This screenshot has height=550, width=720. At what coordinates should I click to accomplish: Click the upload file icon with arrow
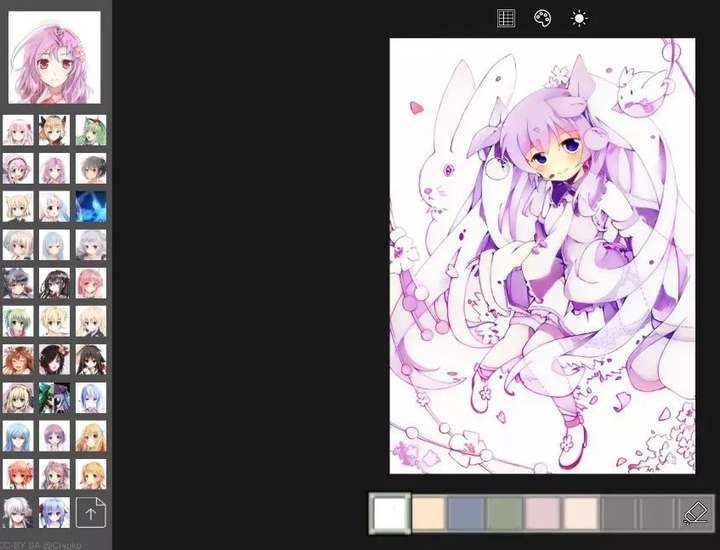90,513
